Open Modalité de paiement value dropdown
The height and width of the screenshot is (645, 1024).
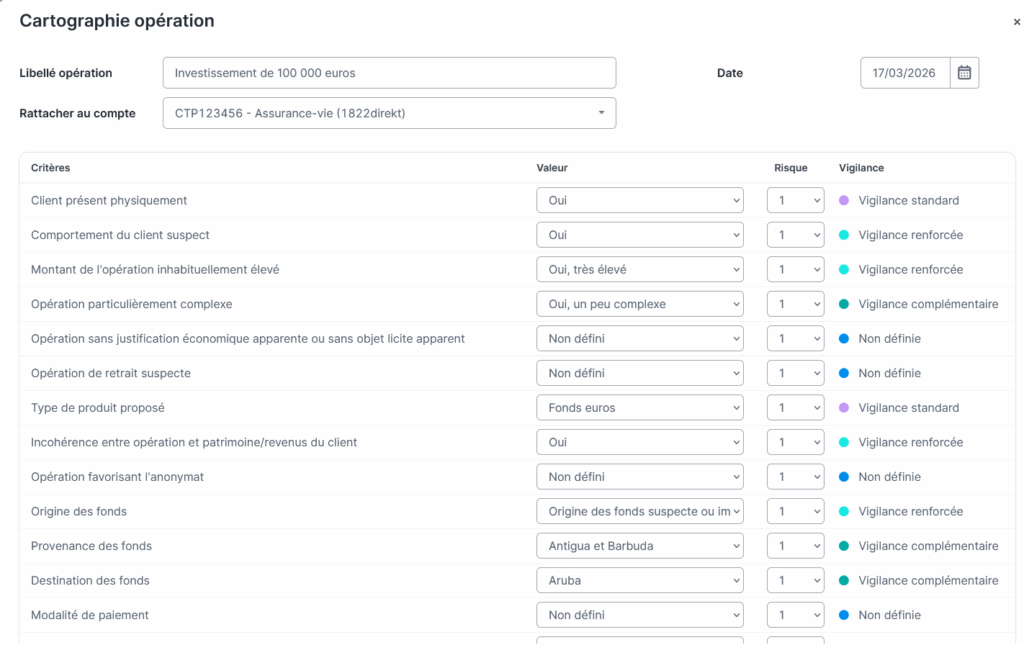(x=640, y=615)
